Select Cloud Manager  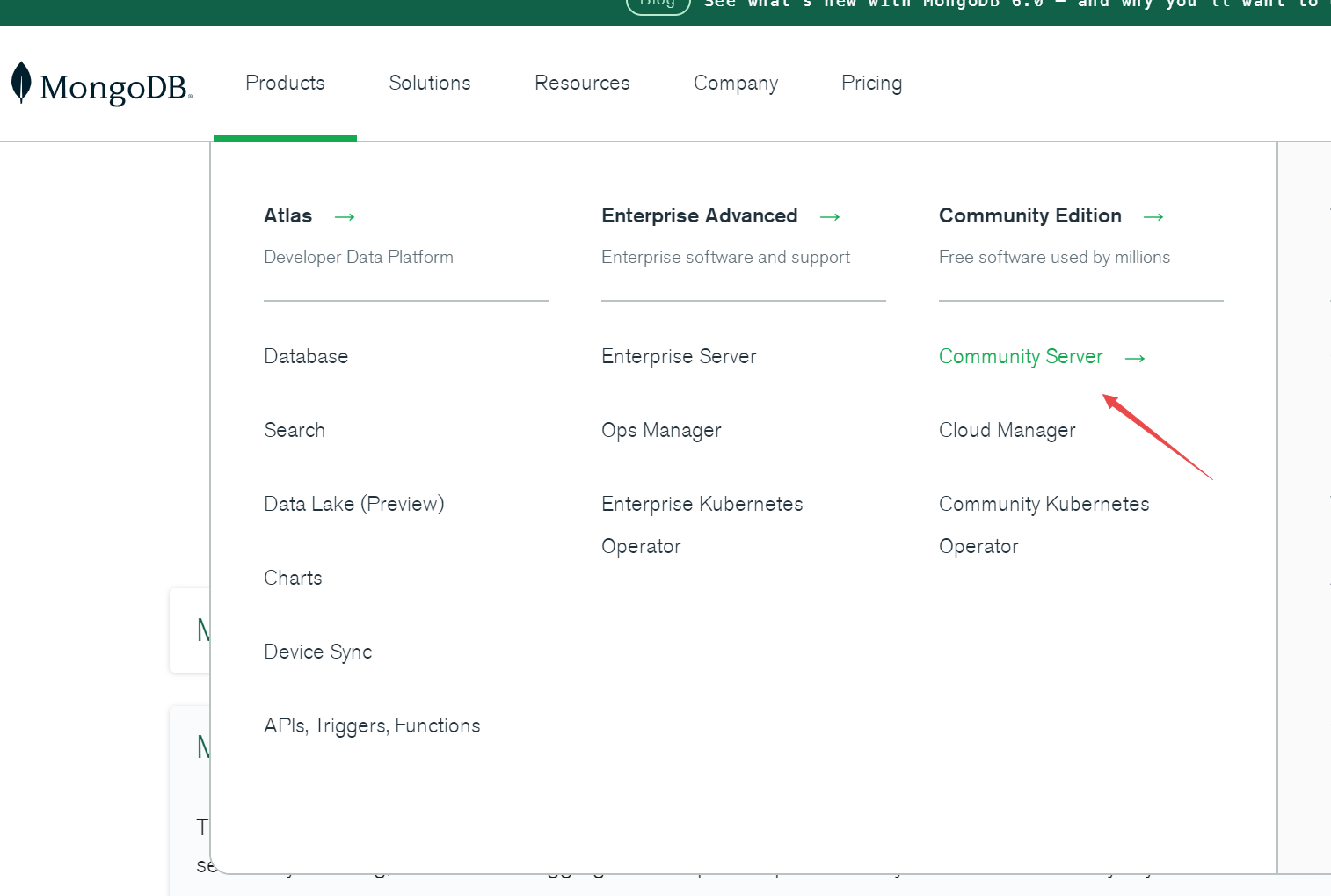point(1007,430)
